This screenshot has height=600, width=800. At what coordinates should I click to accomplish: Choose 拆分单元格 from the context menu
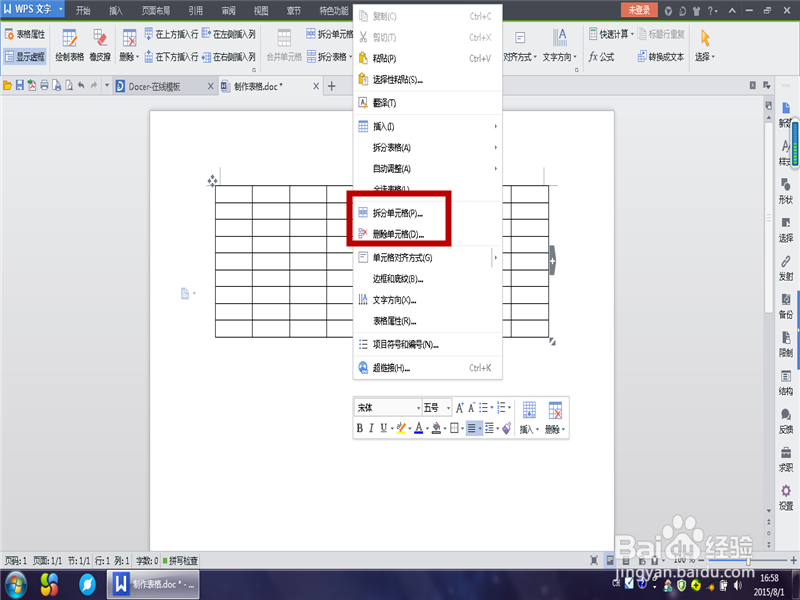click(397, 211)
